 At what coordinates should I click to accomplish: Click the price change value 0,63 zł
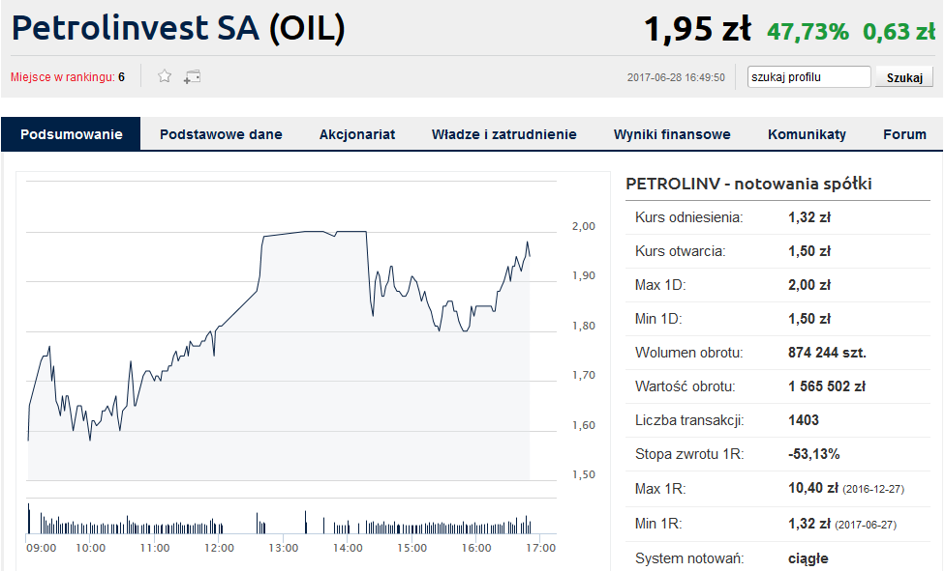pyautogui.click(x=899, y=31)
